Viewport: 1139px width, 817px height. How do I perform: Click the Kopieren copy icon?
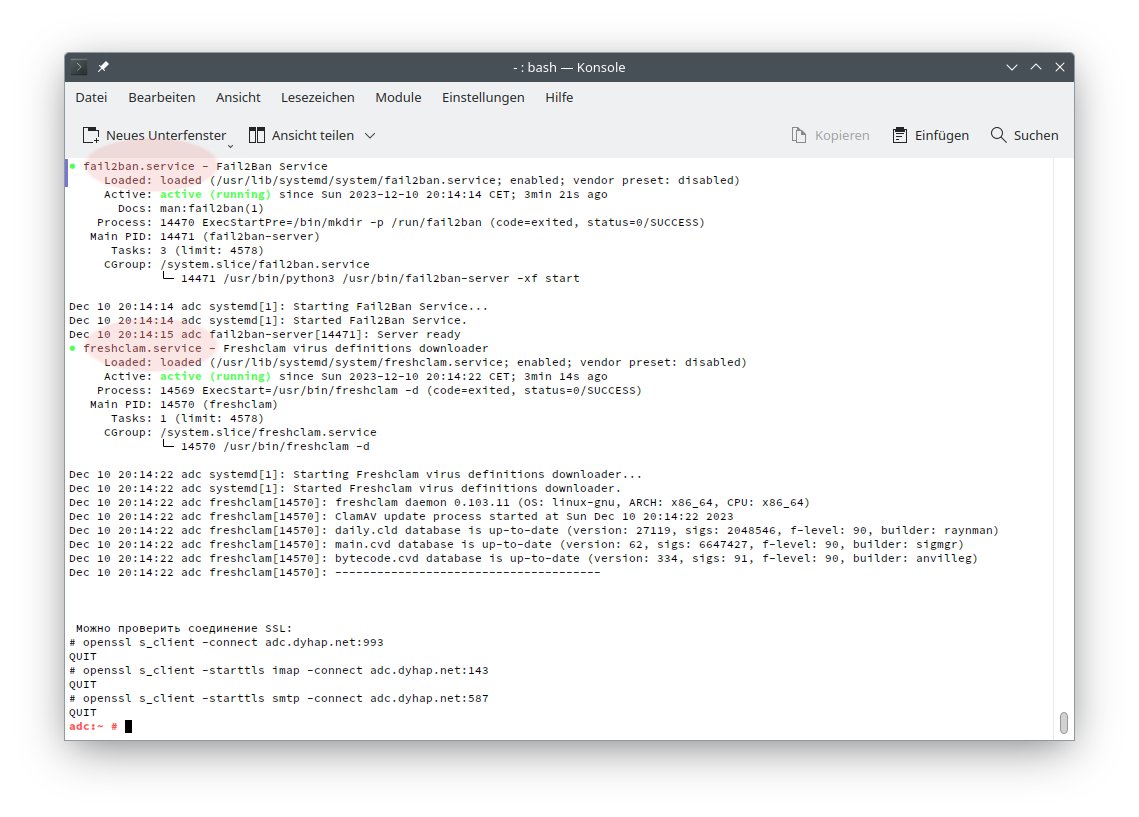799,135
